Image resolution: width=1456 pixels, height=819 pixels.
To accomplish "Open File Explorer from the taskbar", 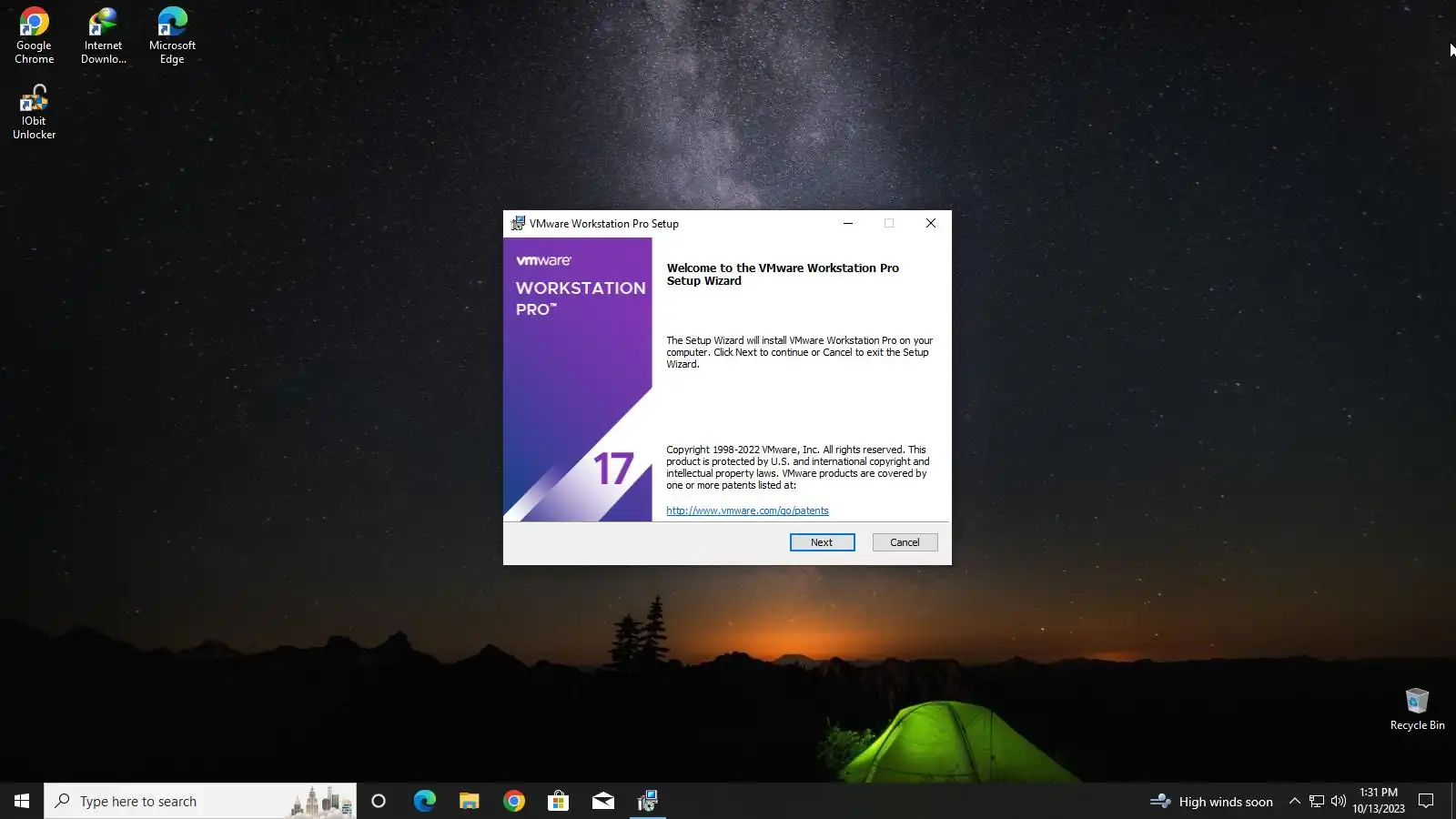I will pos(469,801).
